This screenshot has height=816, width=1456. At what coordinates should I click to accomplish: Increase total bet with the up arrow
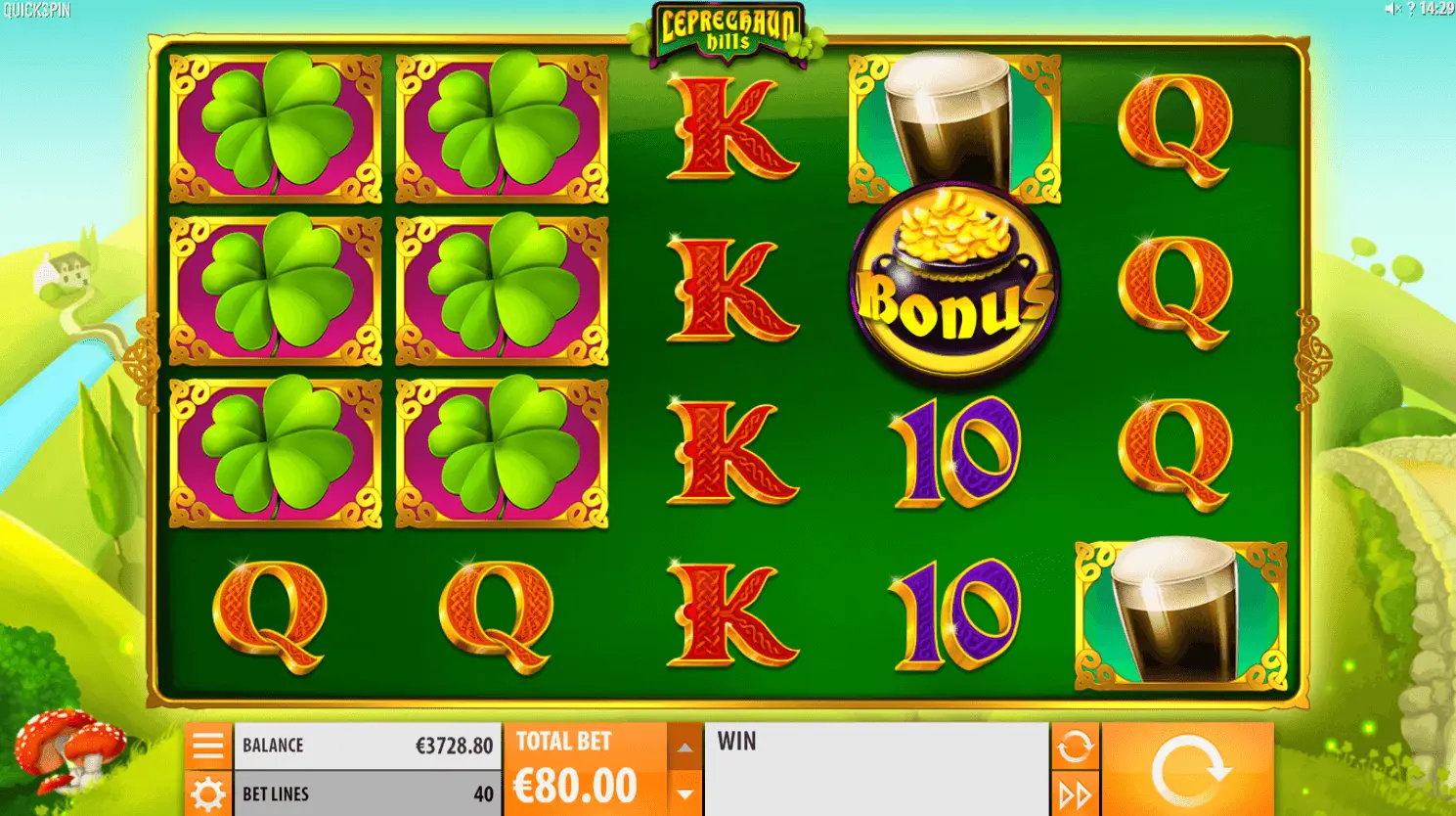pos(685,748)
